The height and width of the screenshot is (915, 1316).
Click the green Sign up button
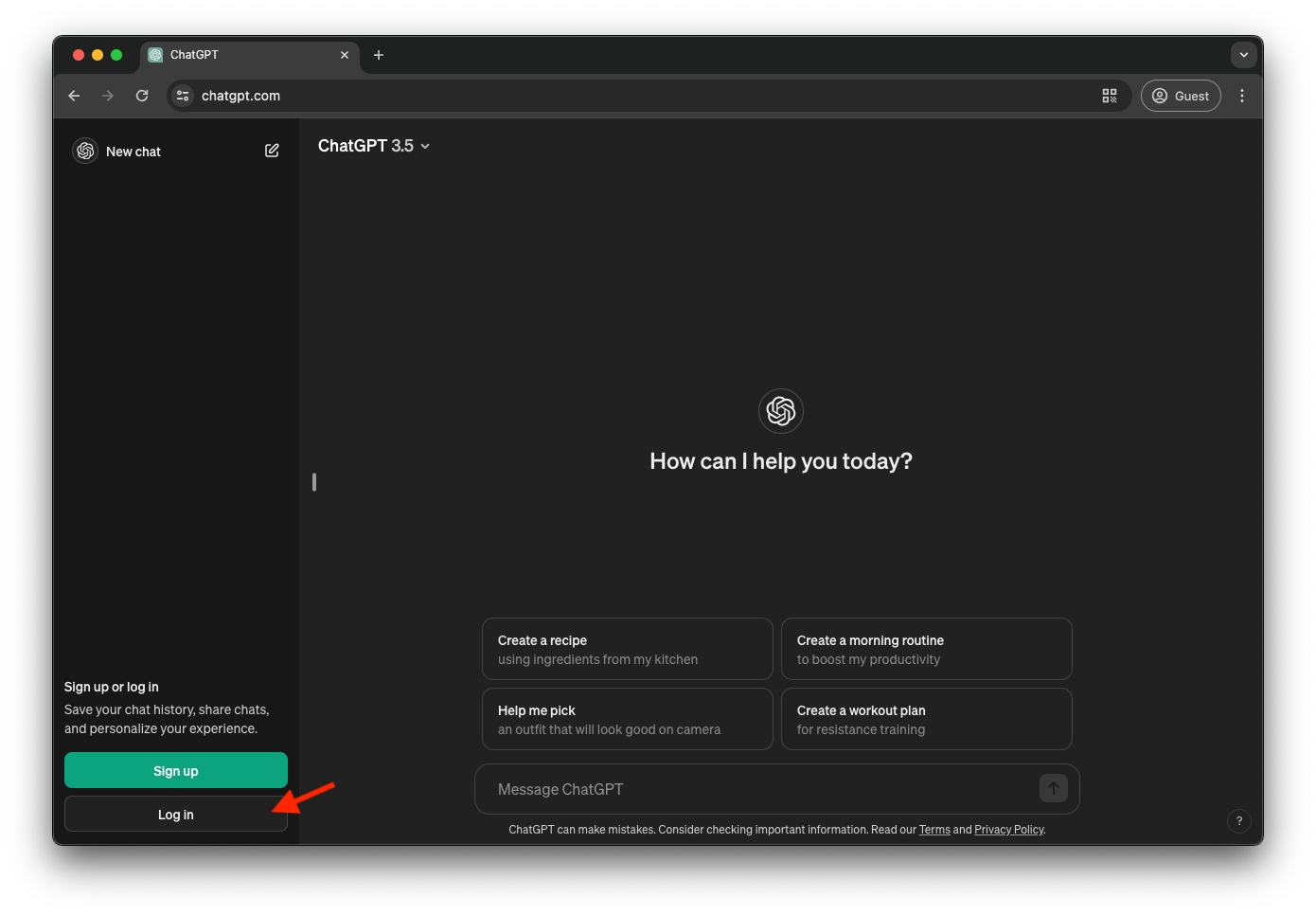pos(176,770)
